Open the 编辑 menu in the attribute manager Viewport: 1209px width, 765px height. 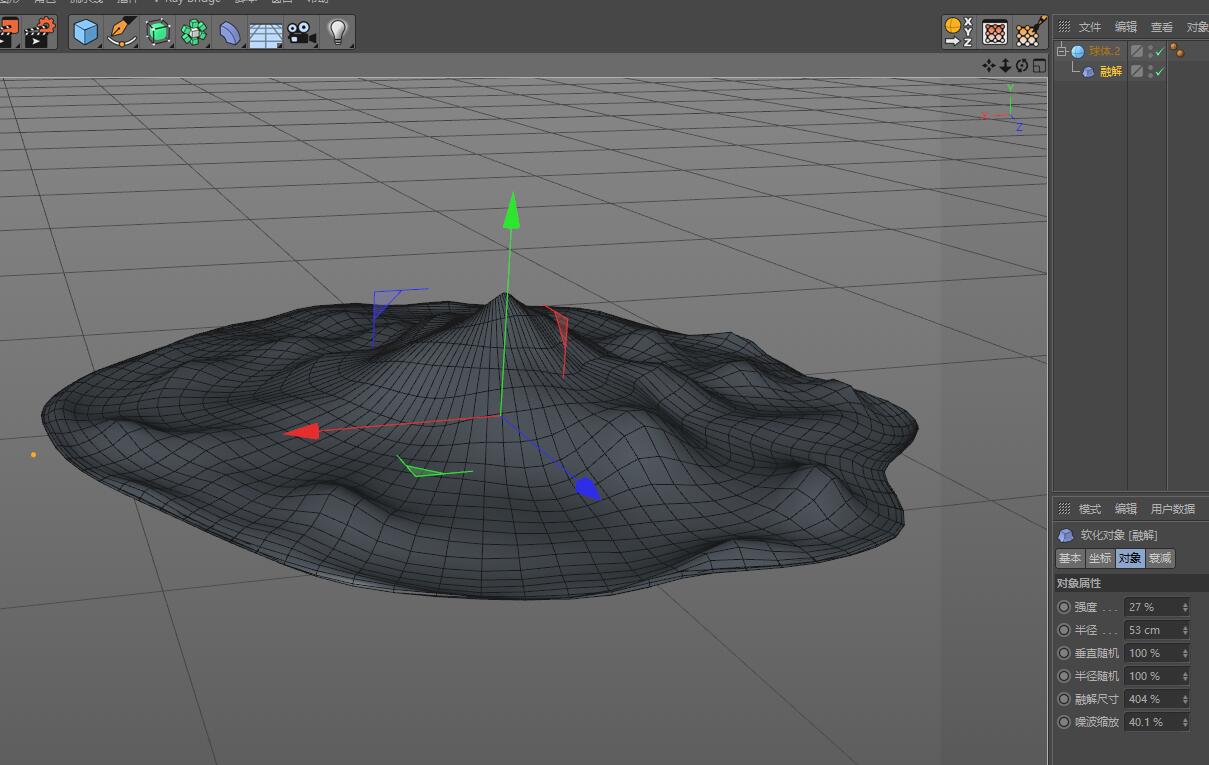coord(1126,509)
